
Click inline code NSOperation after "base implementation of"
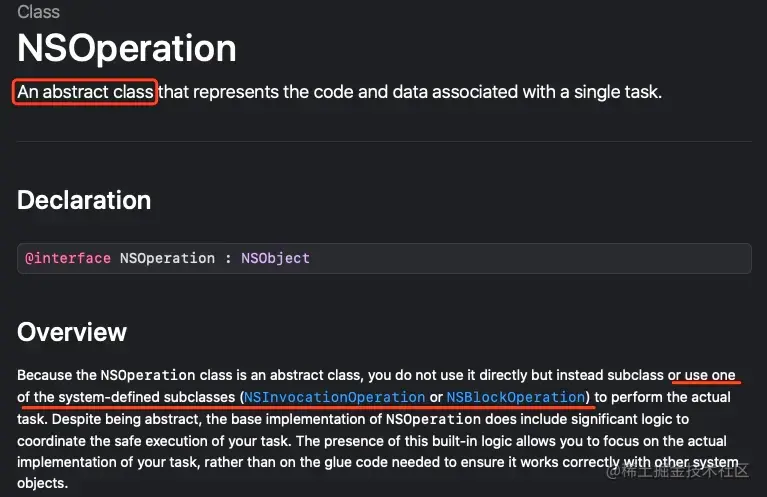pyautogui.click(x=433, y=419)
